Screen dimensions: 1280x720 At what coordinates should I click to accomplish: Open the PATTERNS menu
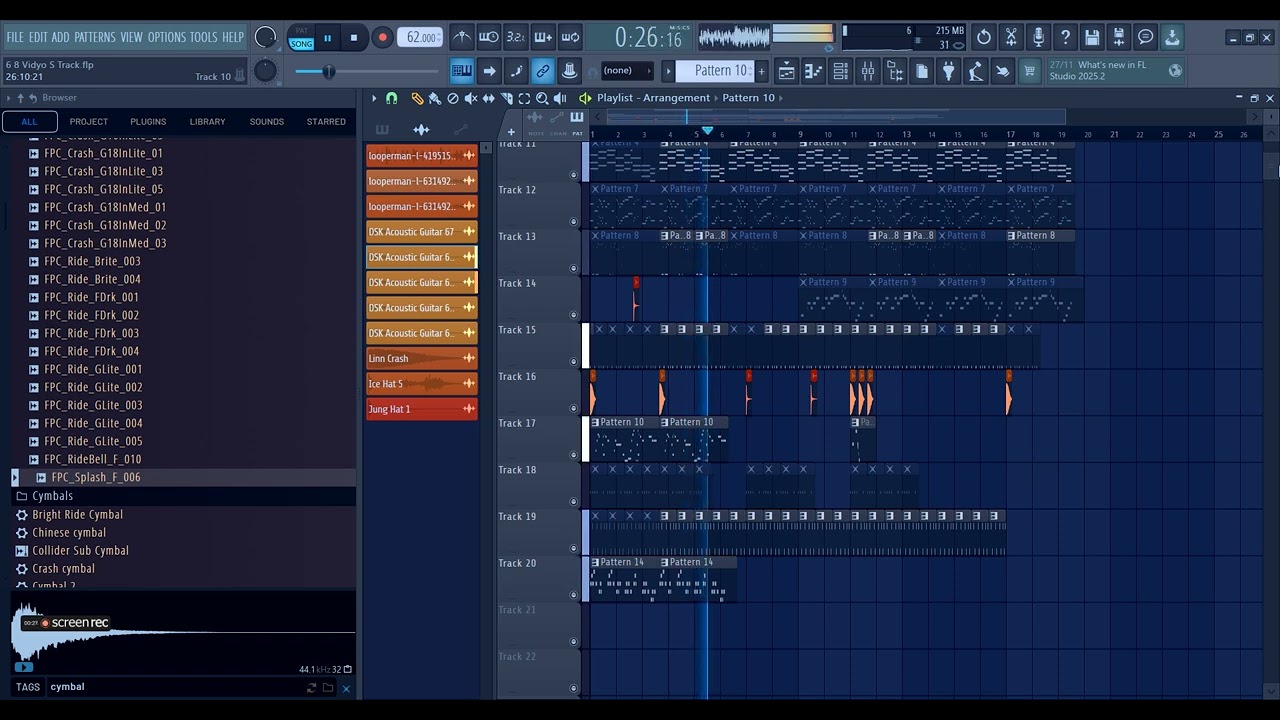[95, 37]
